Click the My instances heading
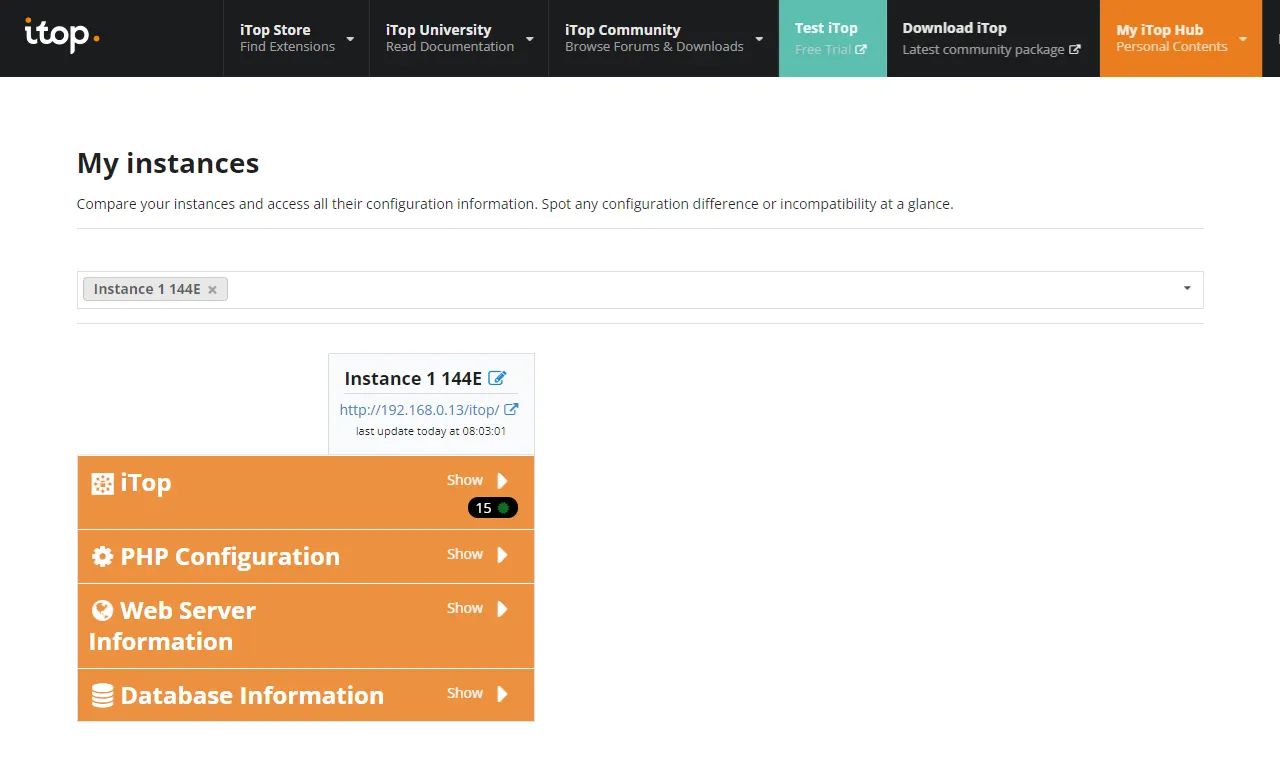Image resolution: width=1280 pixels, height=768 pixels. click(168, 163)
